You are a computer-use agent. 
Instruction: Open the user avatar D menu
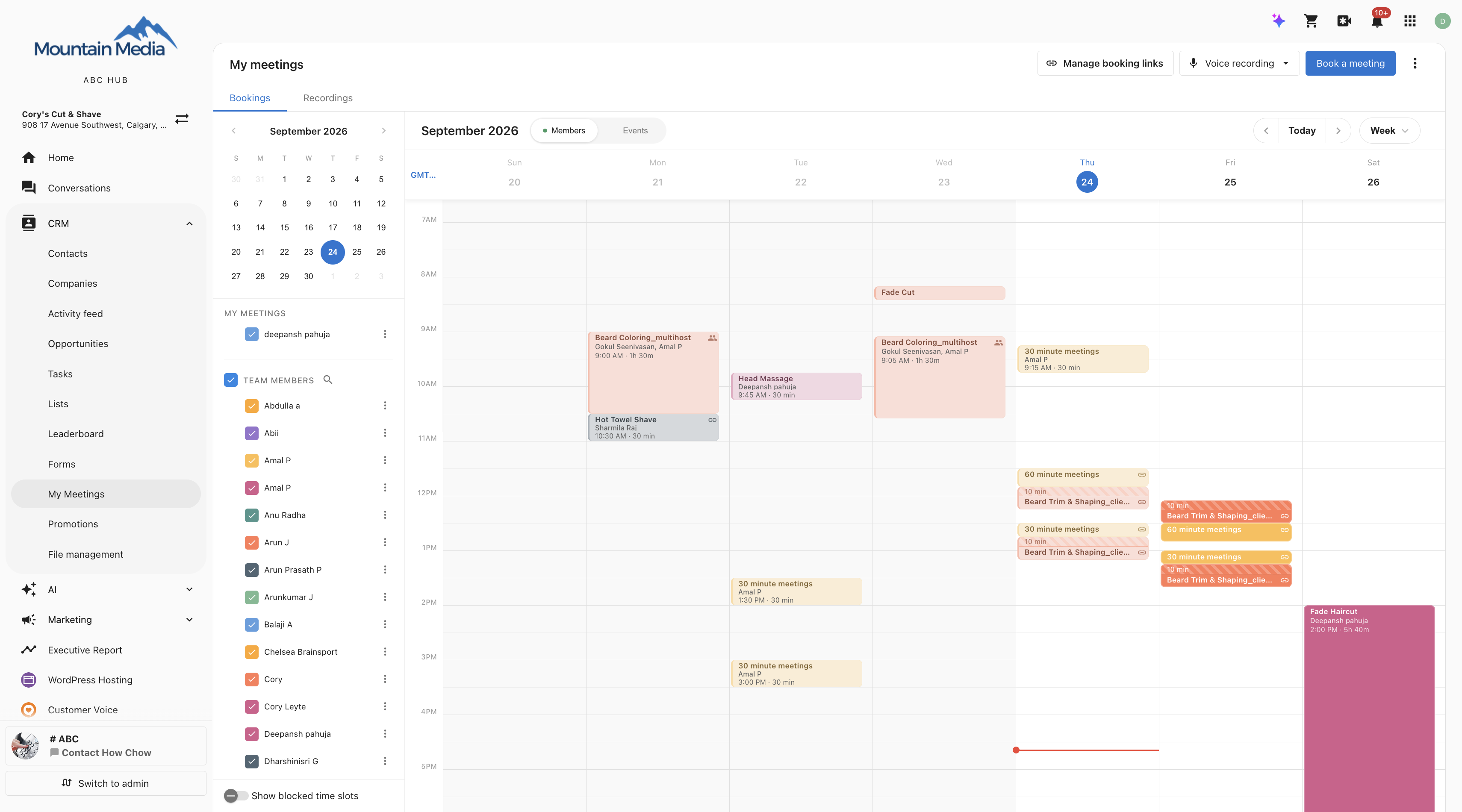tap(1442, 21)
